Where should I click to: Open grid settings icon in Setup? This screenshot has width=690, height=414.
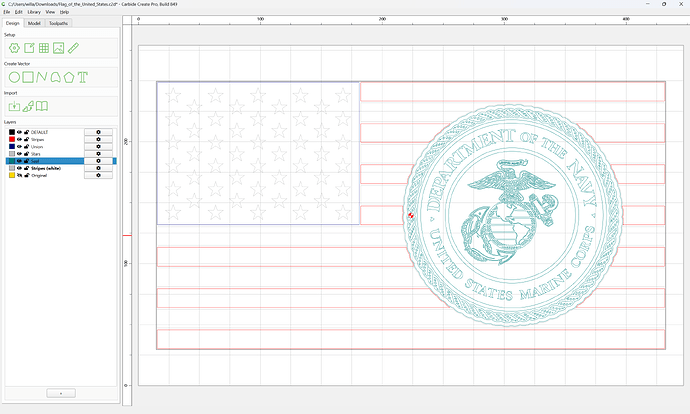(x=44, y=48)
